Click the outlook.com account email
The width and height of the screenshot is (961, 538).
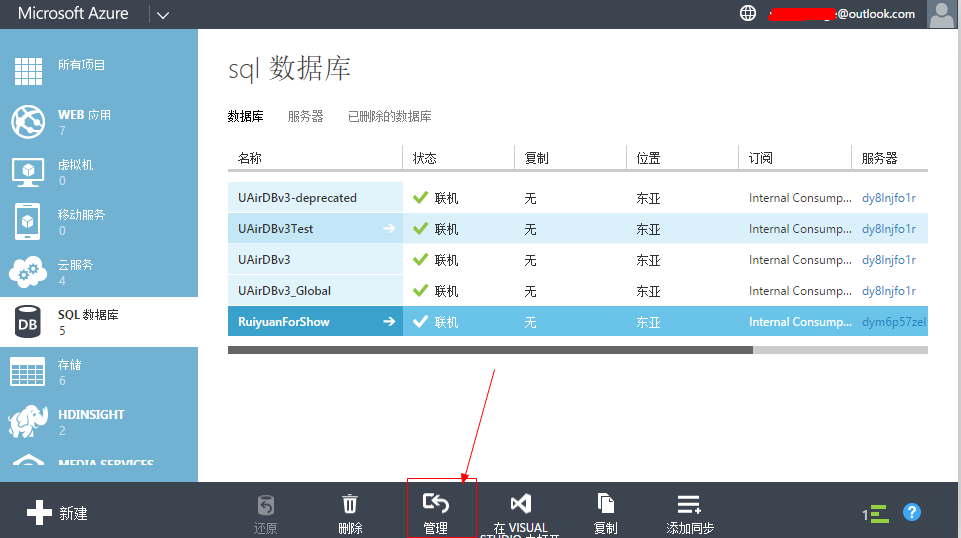pos(842,14)
